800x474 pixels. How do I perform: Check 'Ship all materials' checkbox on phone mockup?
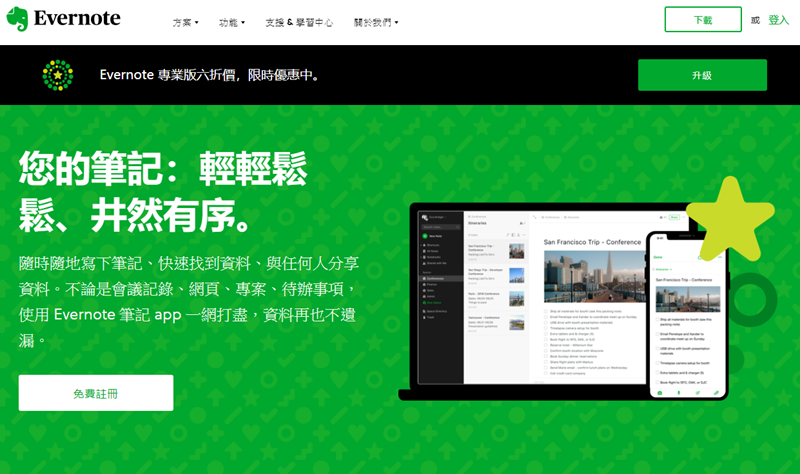(657, 318)
